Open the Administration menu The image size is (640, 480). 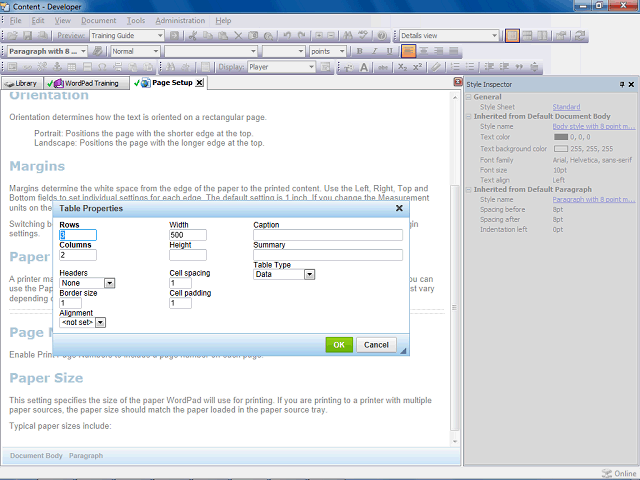tap(180, 20)
